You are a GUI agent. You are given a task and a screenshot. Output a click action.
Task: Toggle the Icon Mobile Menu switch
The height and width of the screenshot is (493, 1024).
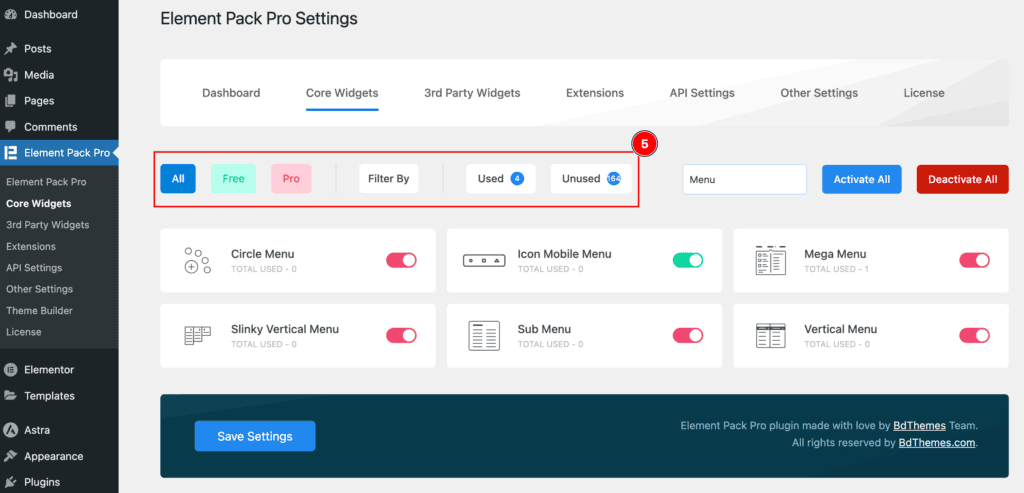click(x=688, y=261)
